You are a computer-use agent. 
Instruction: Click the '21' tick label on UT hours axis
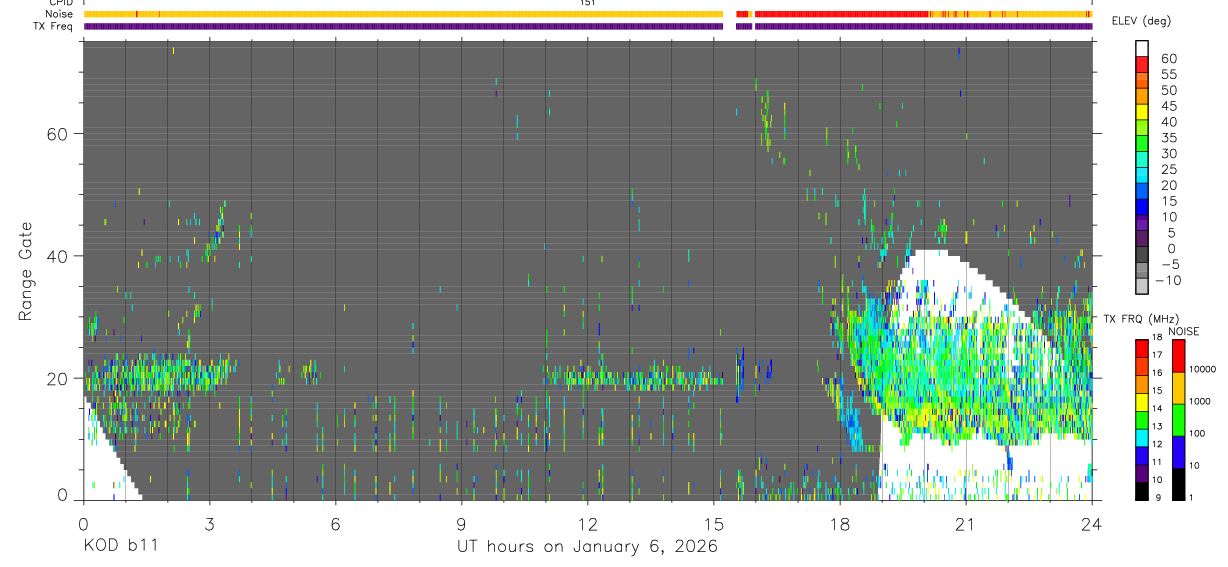[965, 523]
